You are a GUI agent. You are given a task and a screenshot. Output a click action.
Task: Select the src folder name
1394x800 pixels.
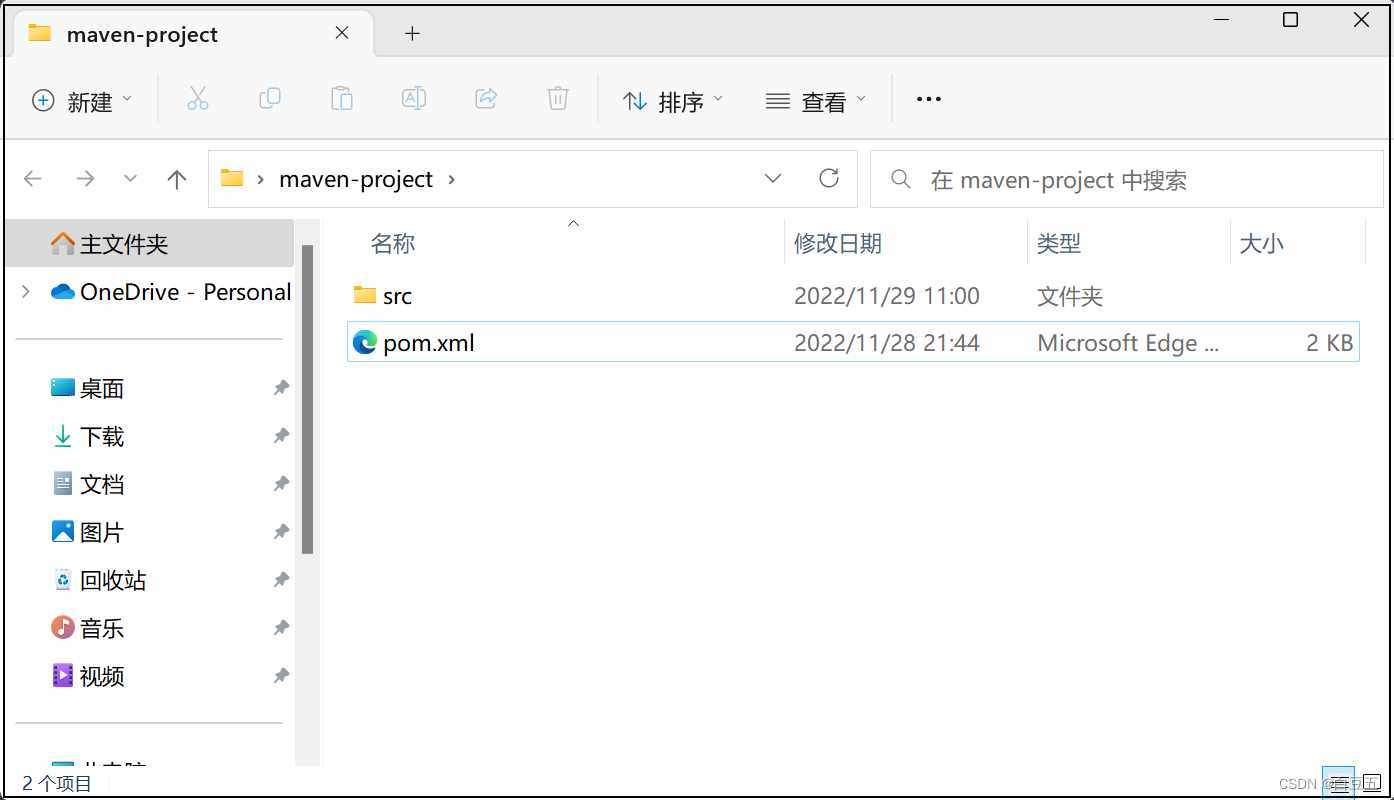[x=397, y=296]
